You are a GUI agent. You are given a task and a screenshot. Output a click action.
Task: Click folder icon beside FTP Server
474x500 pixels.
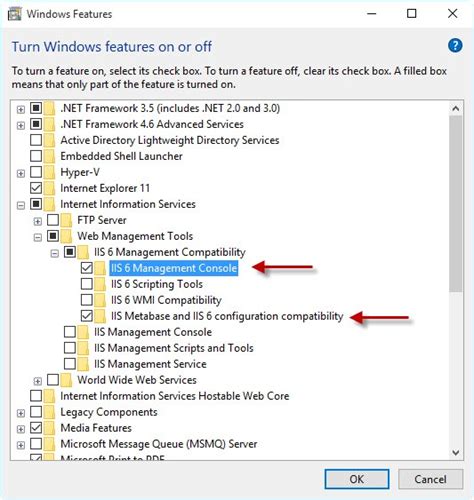(x=66, y=220)
